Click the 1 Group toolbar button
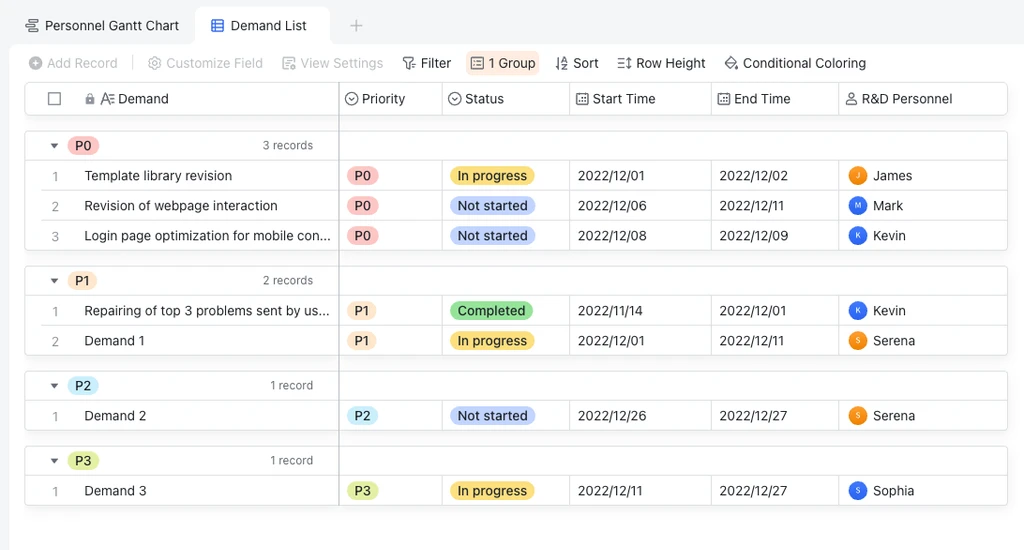The image size is (1024, 550). click(503, 63)
